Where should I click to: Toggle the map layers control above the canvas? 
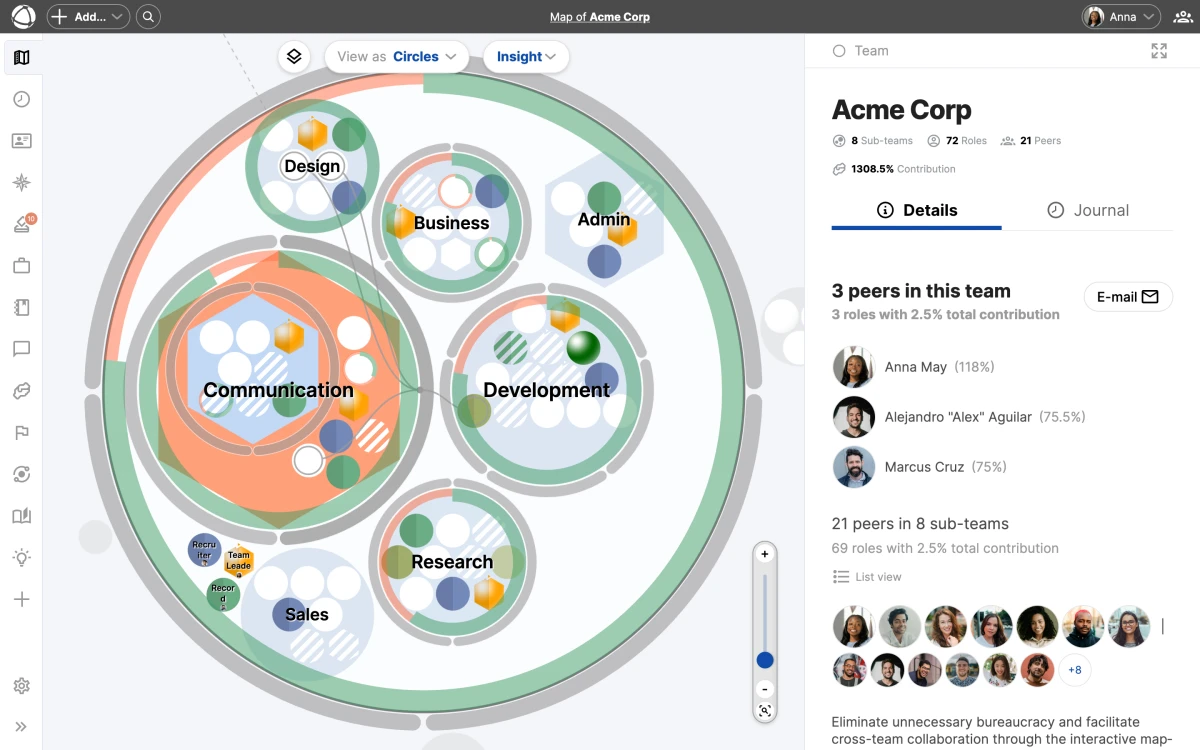294,57
